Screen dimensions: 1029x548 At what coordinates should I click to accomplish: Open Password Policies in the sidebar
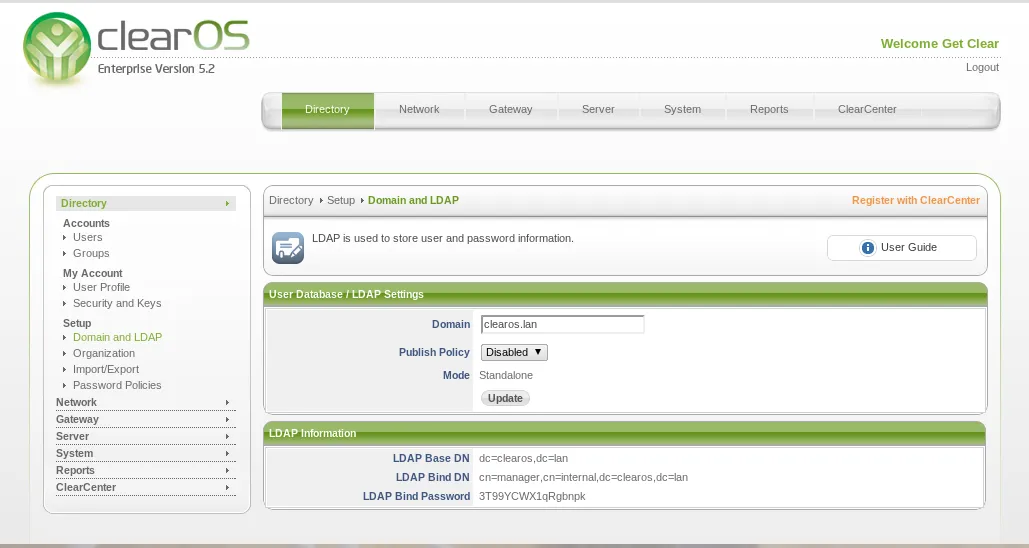[x=117, y=385]
